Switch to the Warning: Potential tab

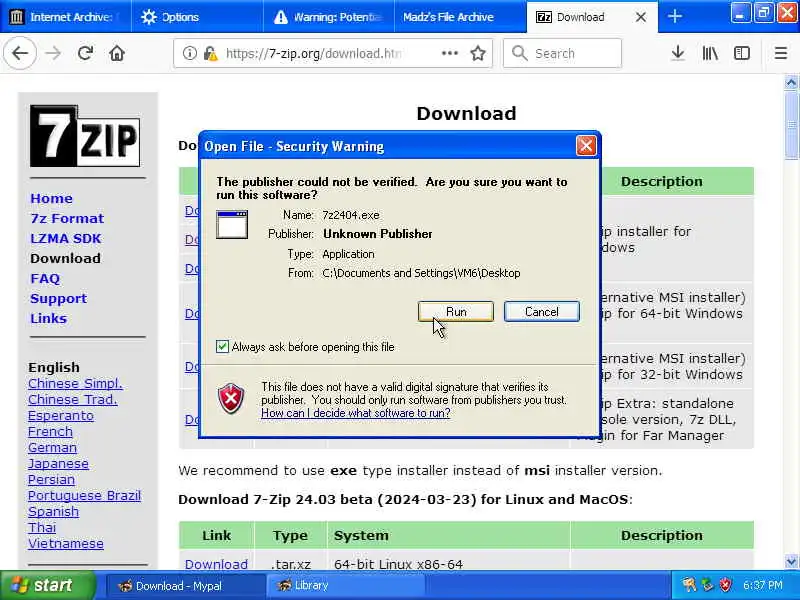pos(329,17)
